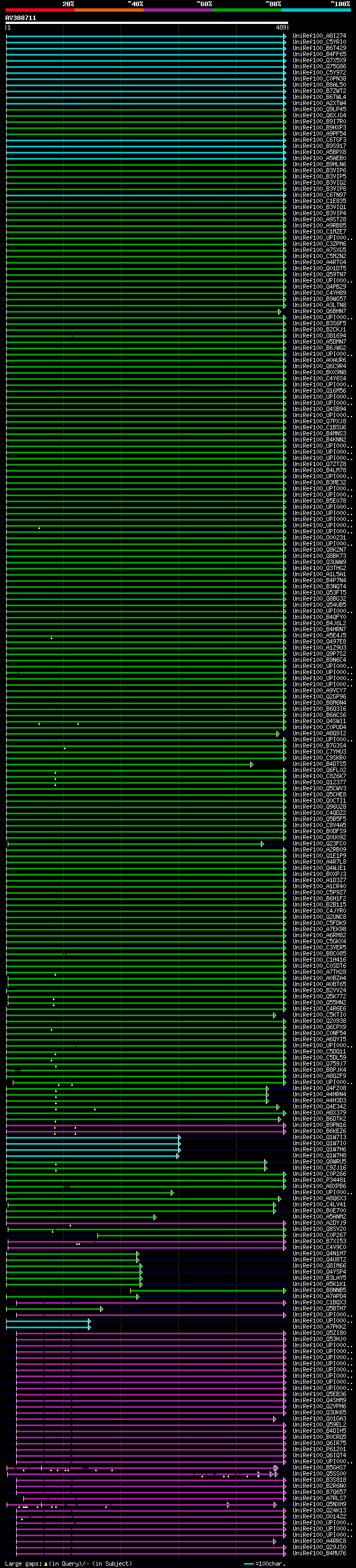Click the end position label 489
Screen dimensions: 356x1568
pos(281,27)
